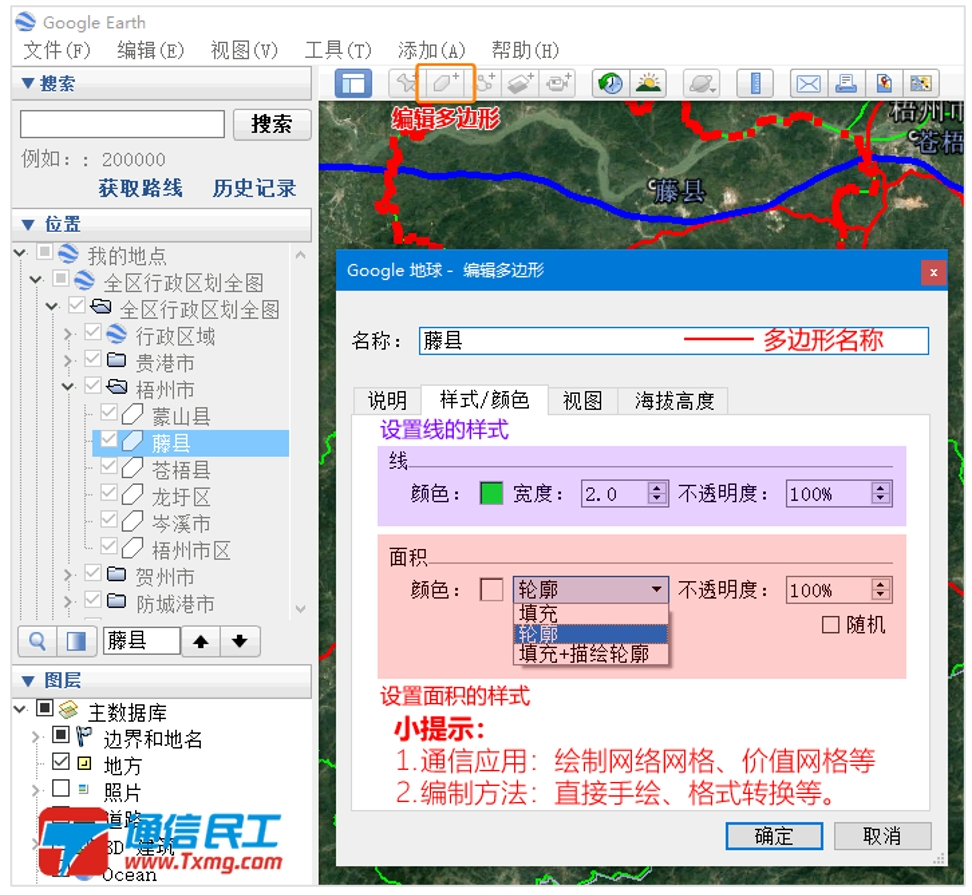This screenshot has height=895, width=972.
Task: Uncheck the 龙圩区 checkbox
Action: coord(109,492)
